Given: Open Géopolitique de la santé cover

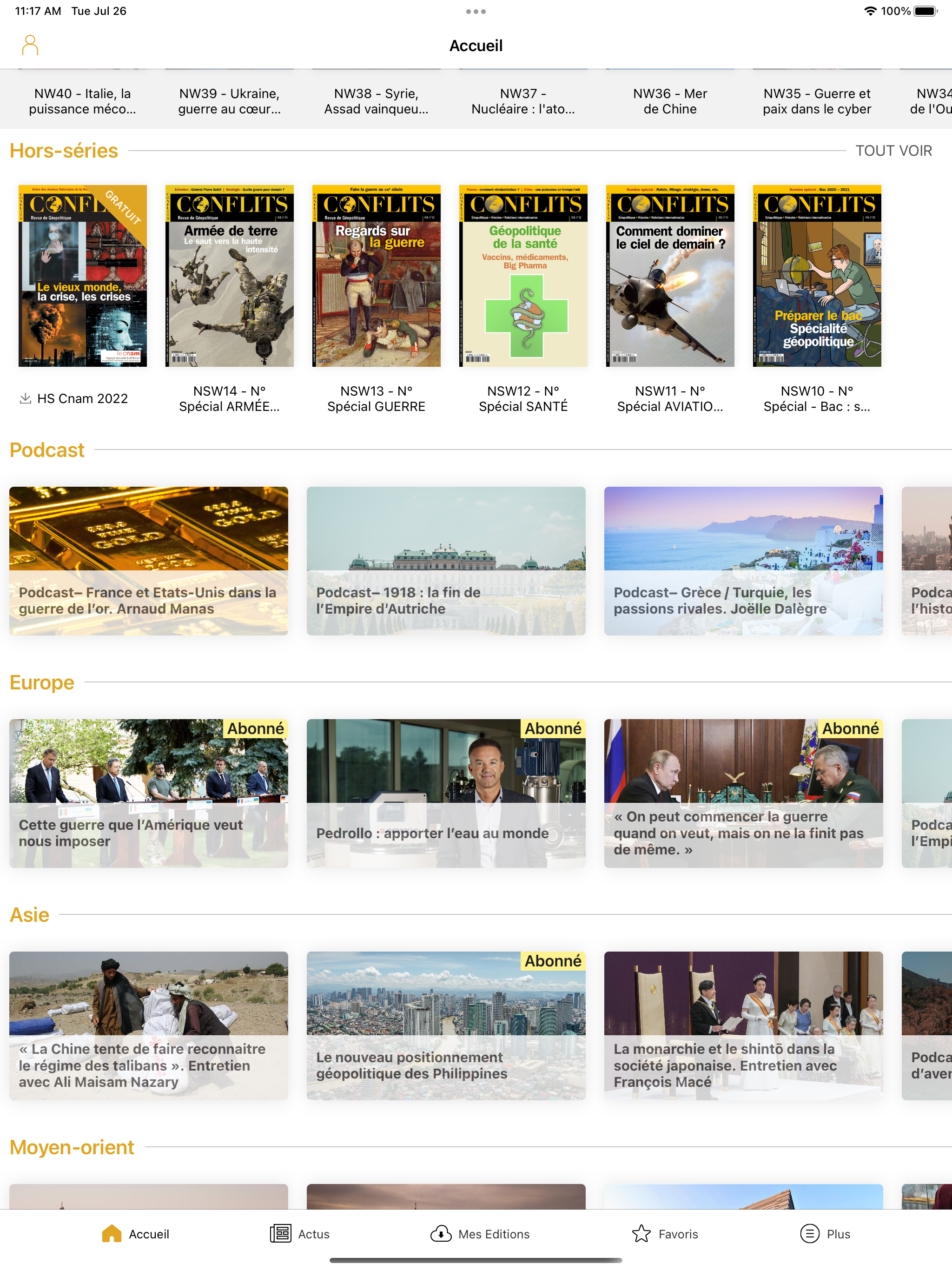Looking at the screenshot, I should (x=523, y=276).
